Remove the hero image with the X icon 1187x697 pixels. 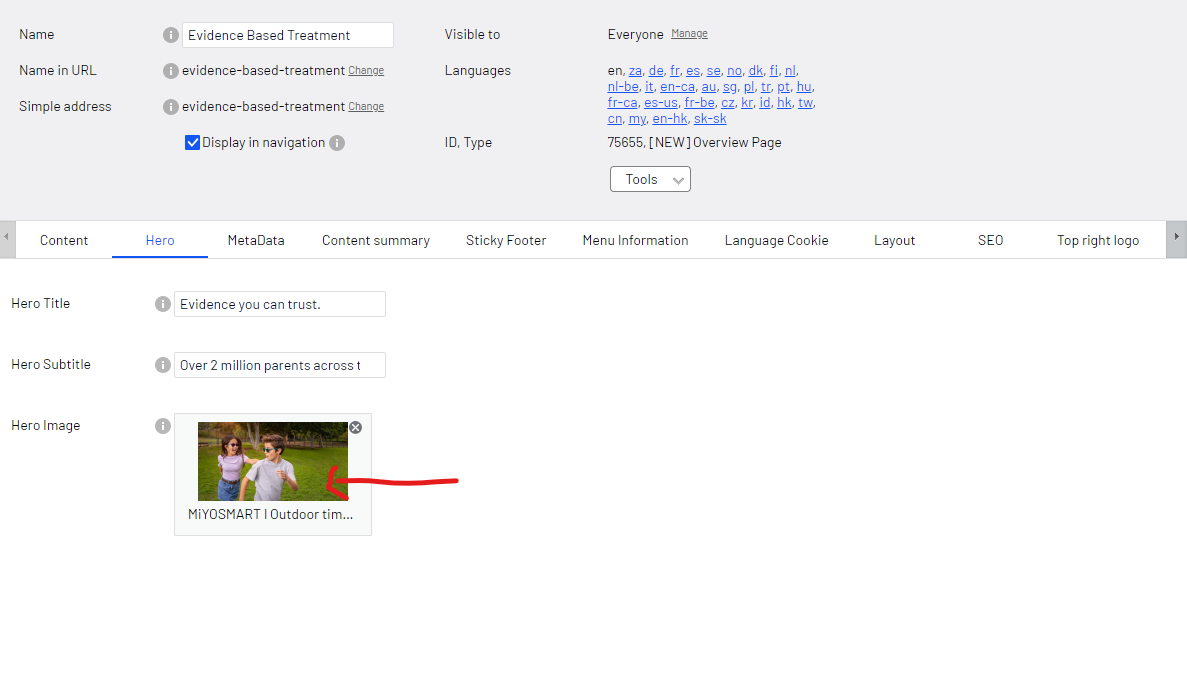click(355, 427)
